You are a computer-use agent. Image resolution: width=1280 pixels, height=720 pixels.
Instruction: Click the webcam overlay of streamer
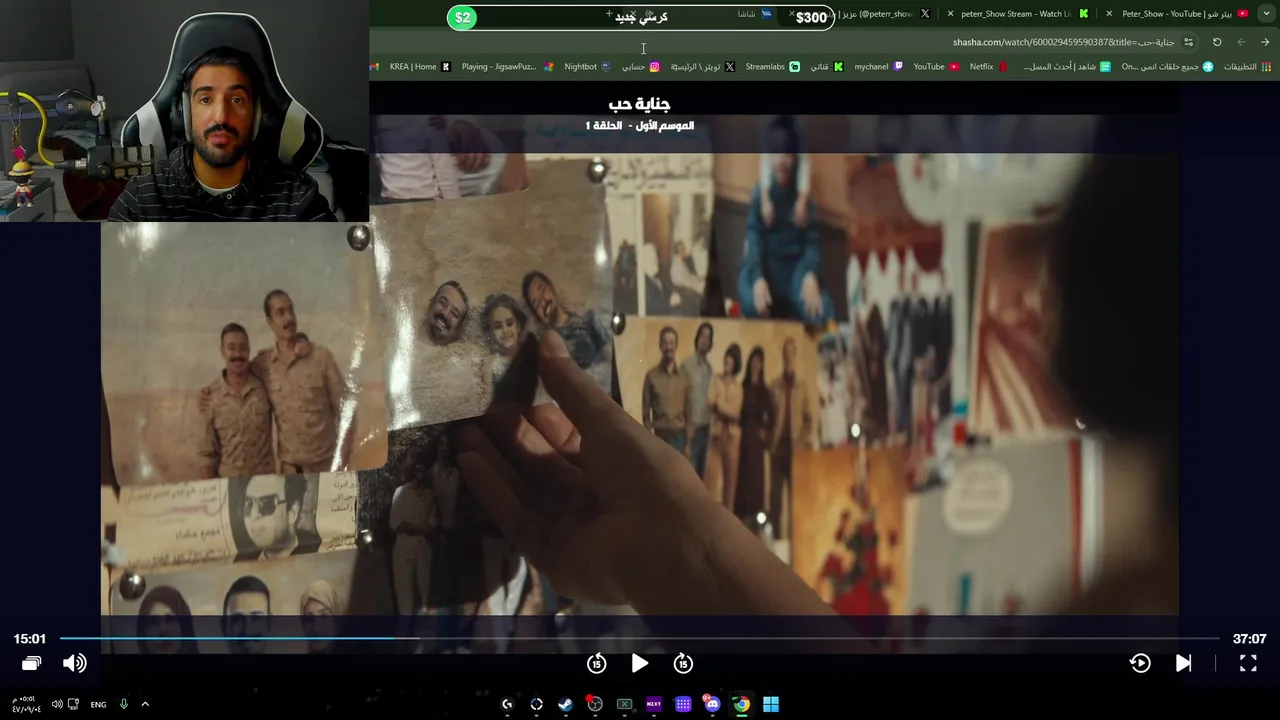pos(184,110)
